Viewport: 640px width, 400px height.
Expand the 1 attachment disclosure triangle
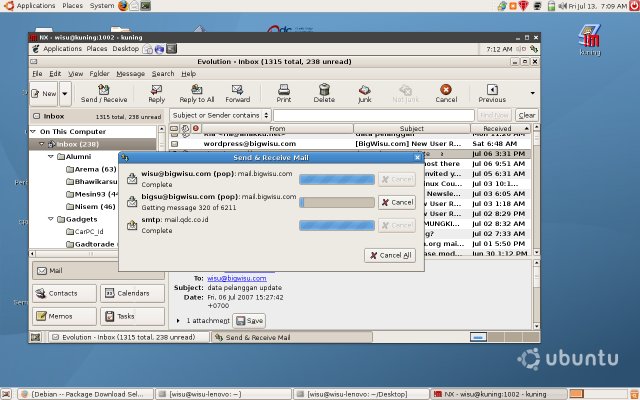click(x=178, y=321)
